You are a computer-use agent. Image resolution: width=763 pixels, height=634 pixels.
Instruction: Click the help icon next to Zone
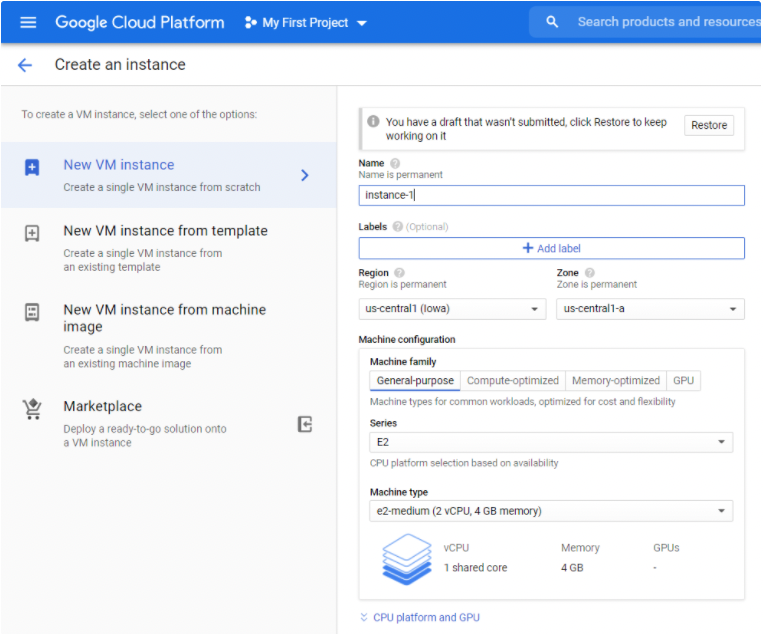pyautogui.click(x=590, y=273)
